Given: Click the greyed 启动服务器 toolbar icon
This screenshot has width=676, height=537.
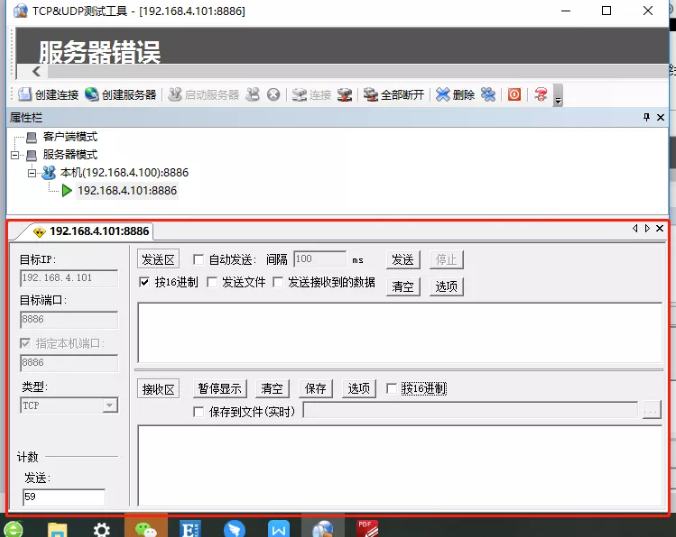Looking at the screenshot, I should (x=175, y=94).
